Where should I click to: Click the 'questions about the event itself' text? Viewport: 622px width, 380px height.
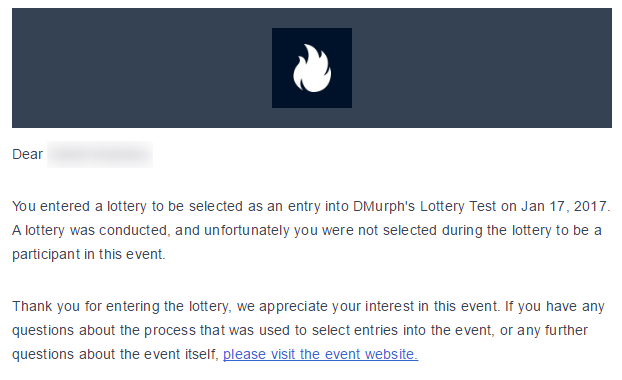click(115, 354)
